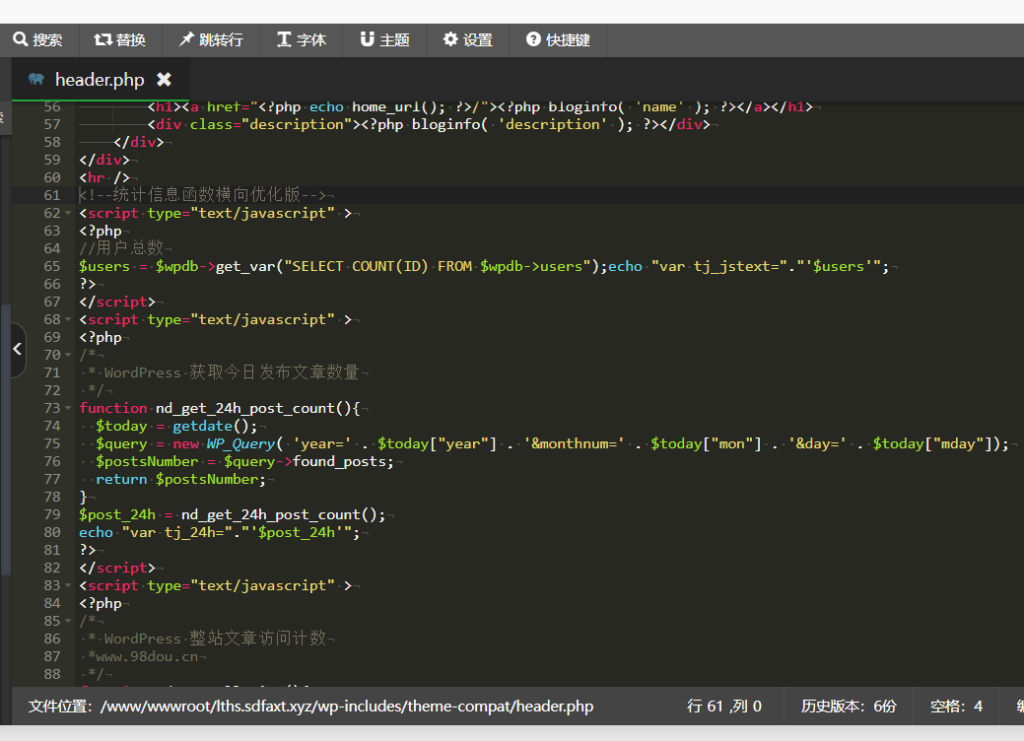Open the 字体 (font) settings
This screenshot has width=1024, height=741.
point(301,40)
